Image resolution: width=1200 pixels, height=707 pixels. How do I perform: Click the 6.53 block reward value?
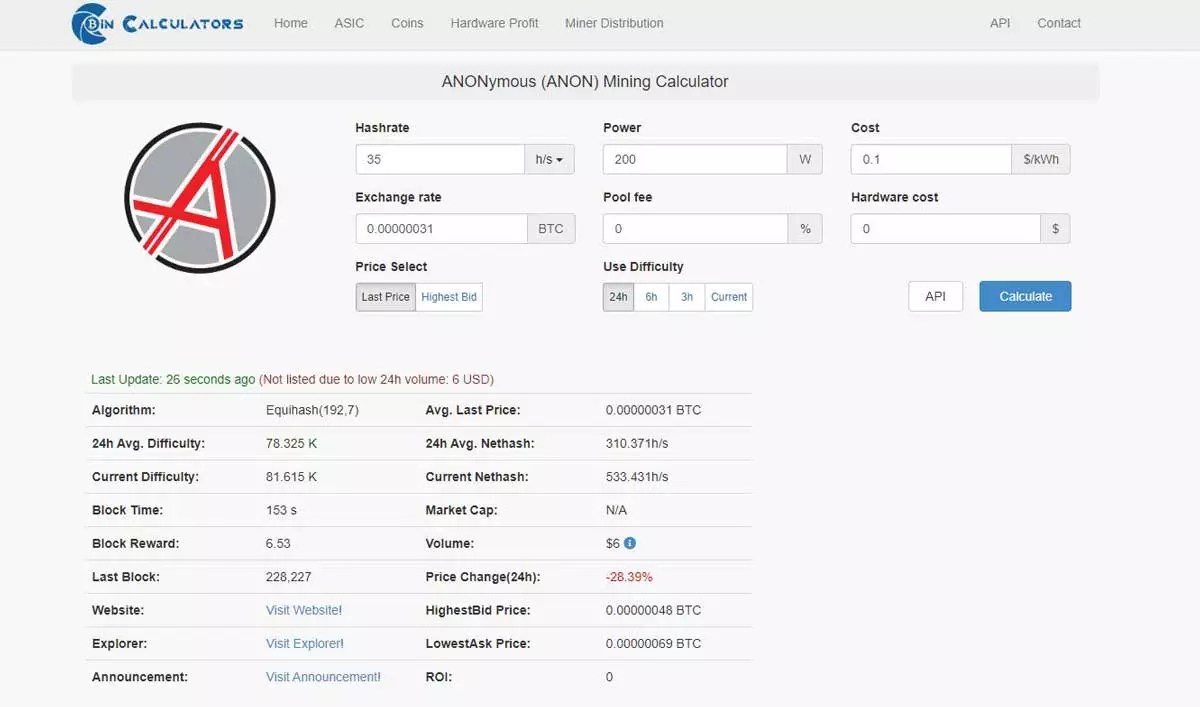(278, 543)
